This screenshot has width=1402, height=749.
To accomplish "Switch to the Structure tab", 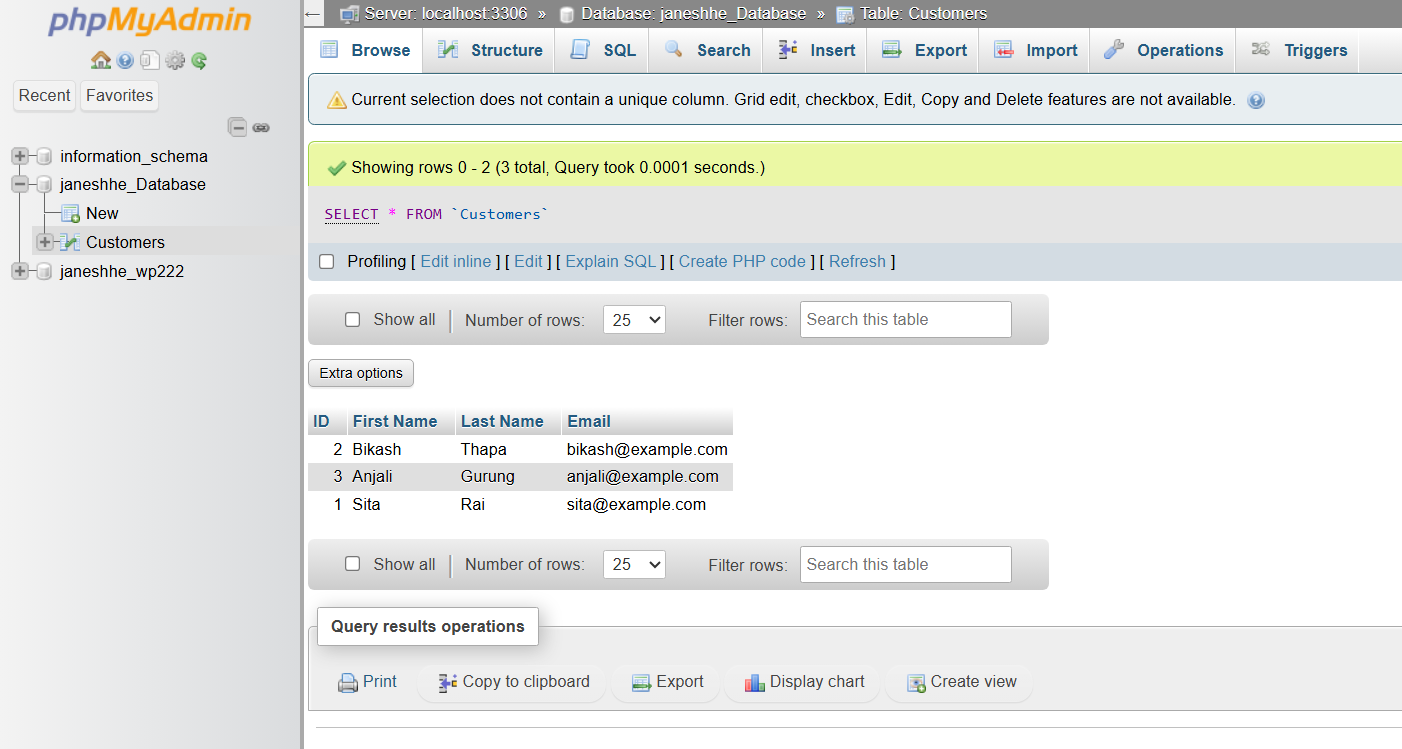I will [489, 50].
